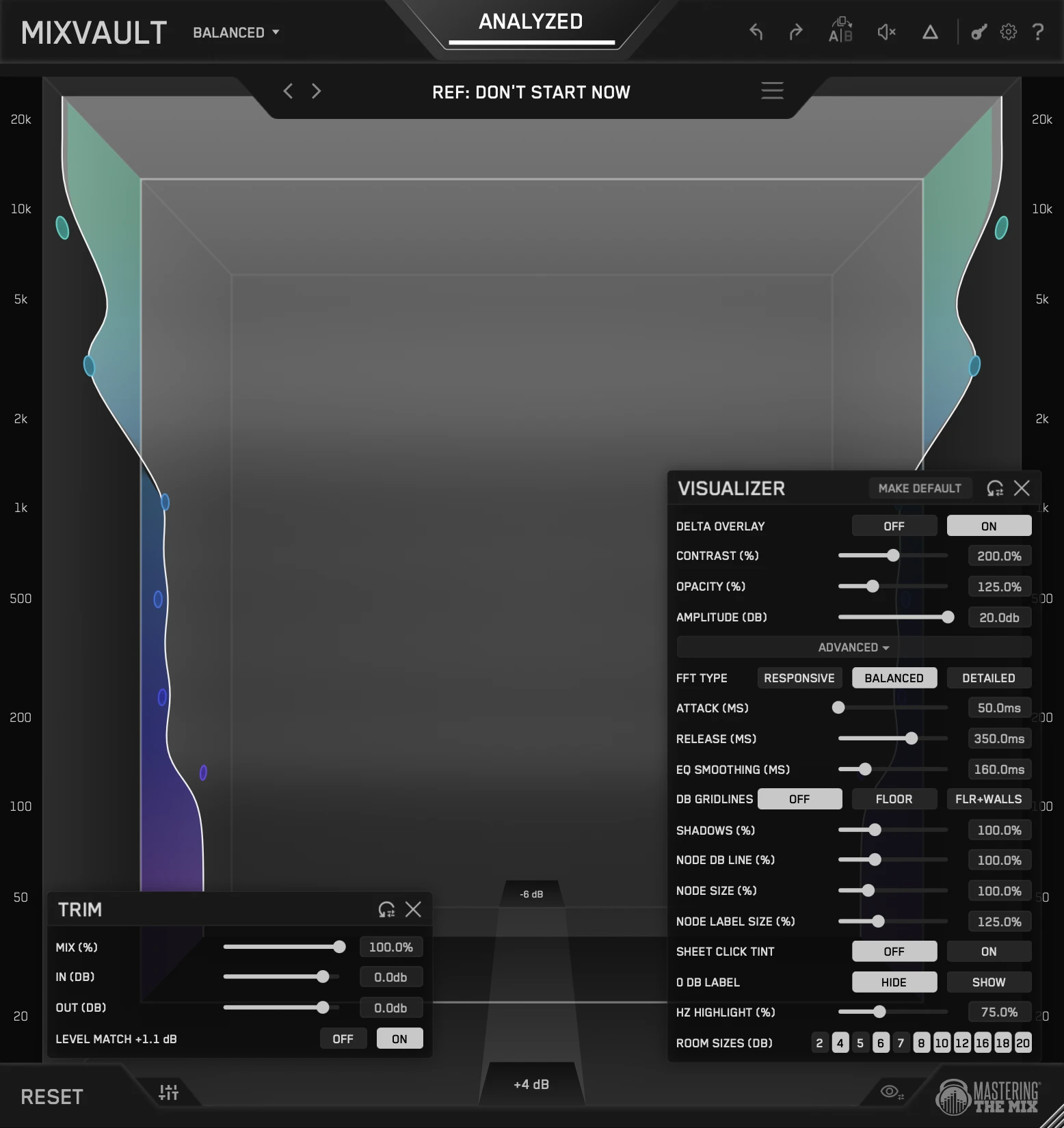This screenshot has height=1128, width=1064.
Task: Open the trim sliders icon
Action: click(x=168, y=1092)
